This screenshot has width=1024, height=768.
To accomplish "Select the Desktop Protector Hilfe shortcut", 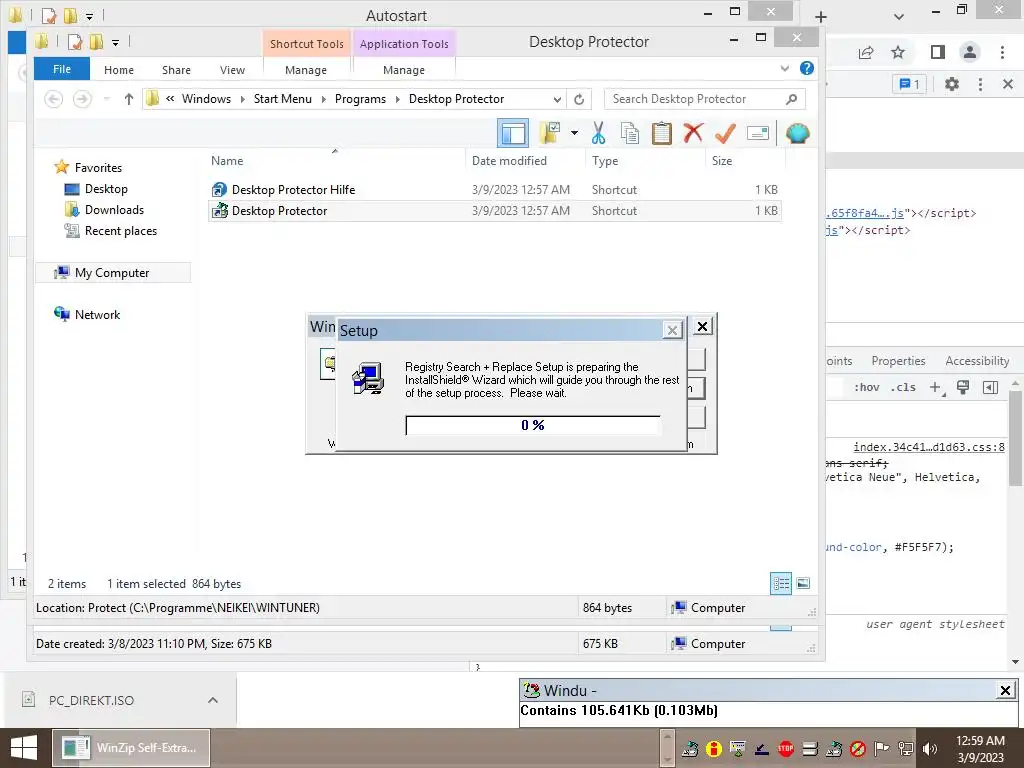I will tap(494, 190).
